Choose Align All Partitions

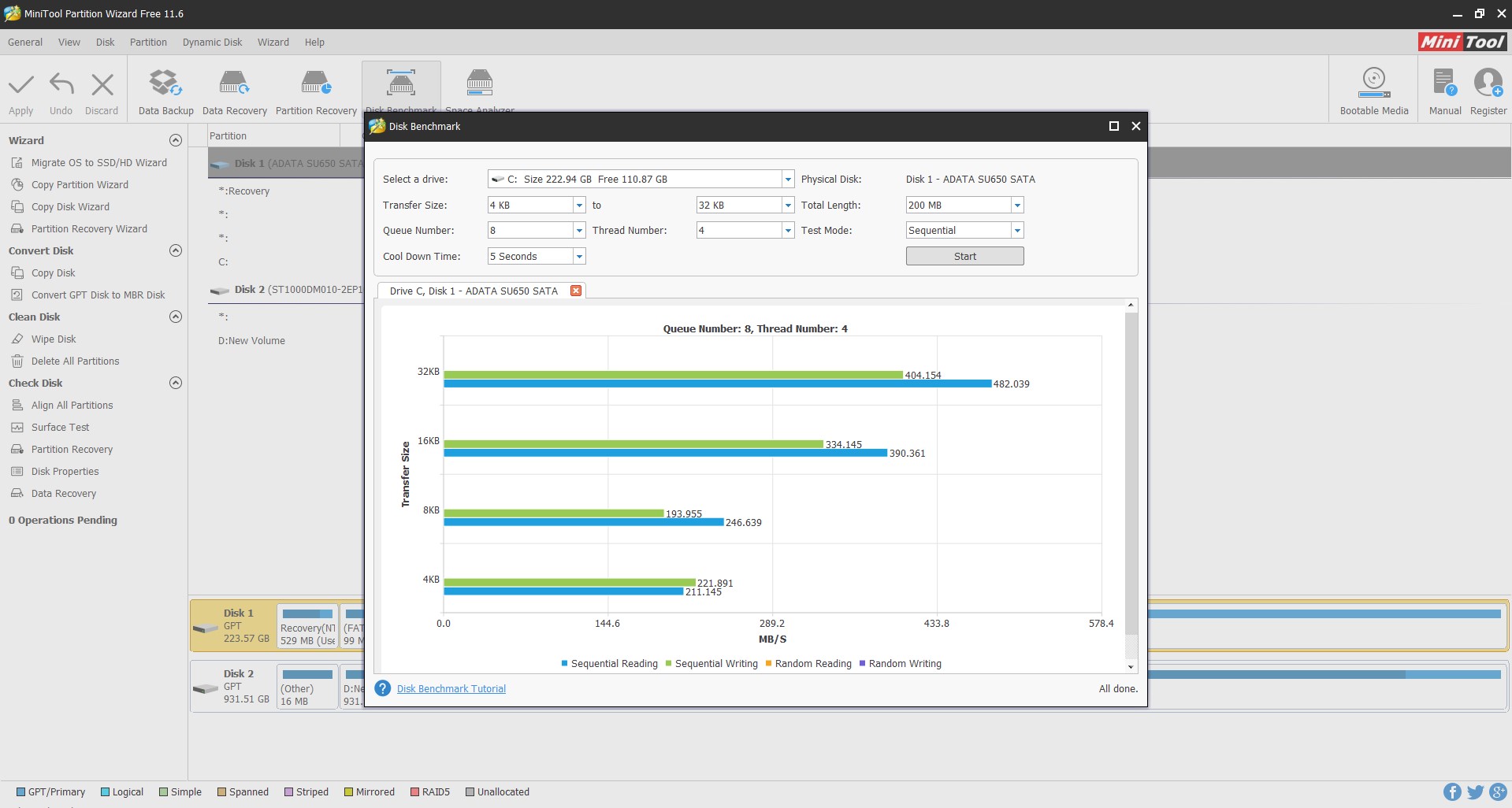72,405
